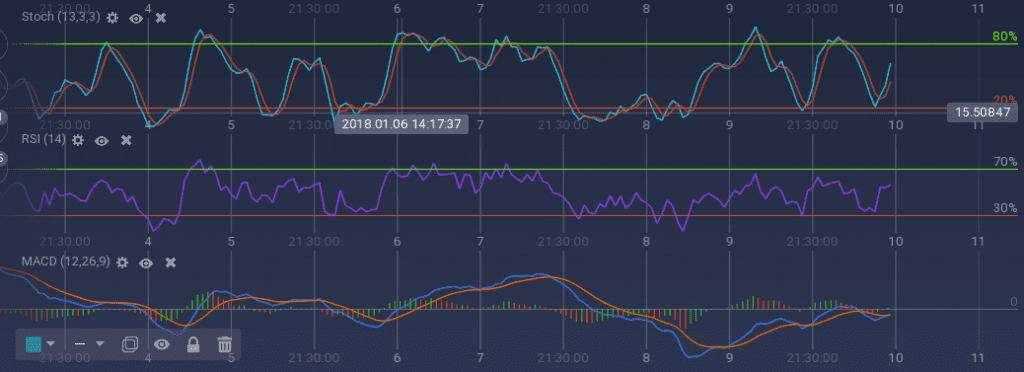Open MACD (12,26,9) settings gear
The height and width of the screenshot is (372, 1024).
click(121, 262)
